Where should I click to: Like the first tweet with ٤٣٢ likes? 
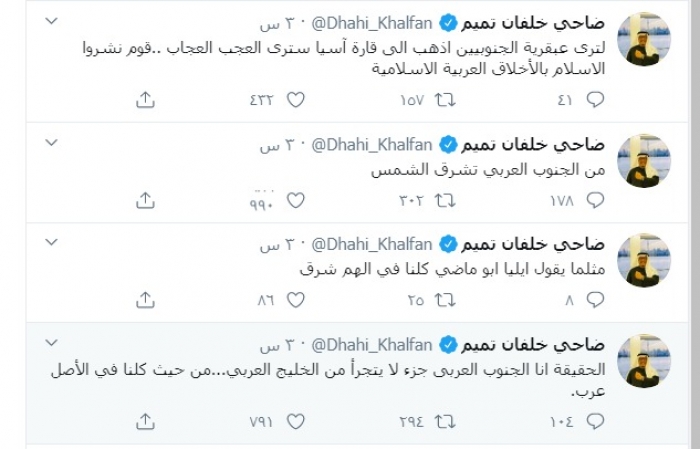tap(295, 99)
